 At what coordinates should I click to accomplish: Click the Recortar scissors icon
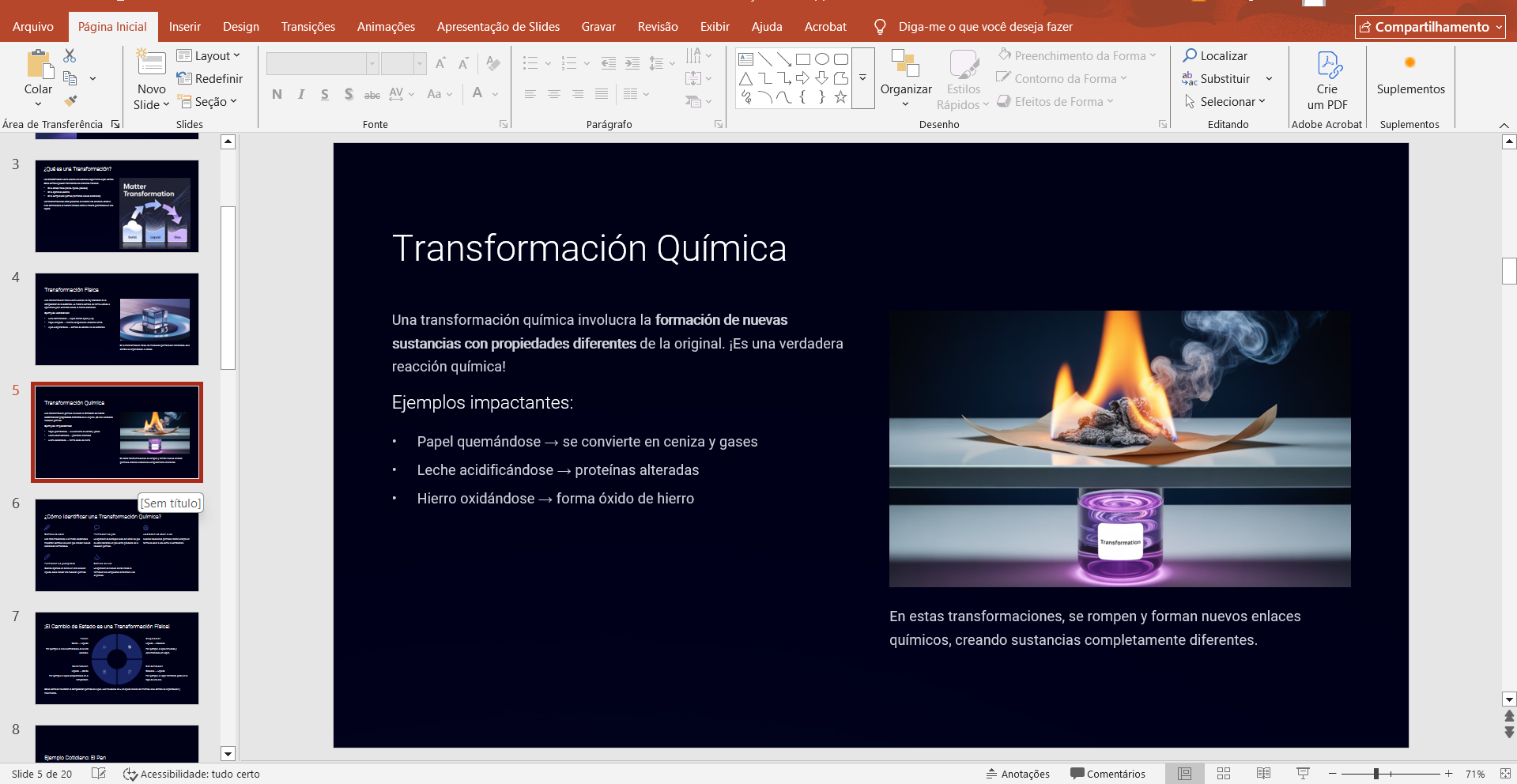click(x=70, y=55)
